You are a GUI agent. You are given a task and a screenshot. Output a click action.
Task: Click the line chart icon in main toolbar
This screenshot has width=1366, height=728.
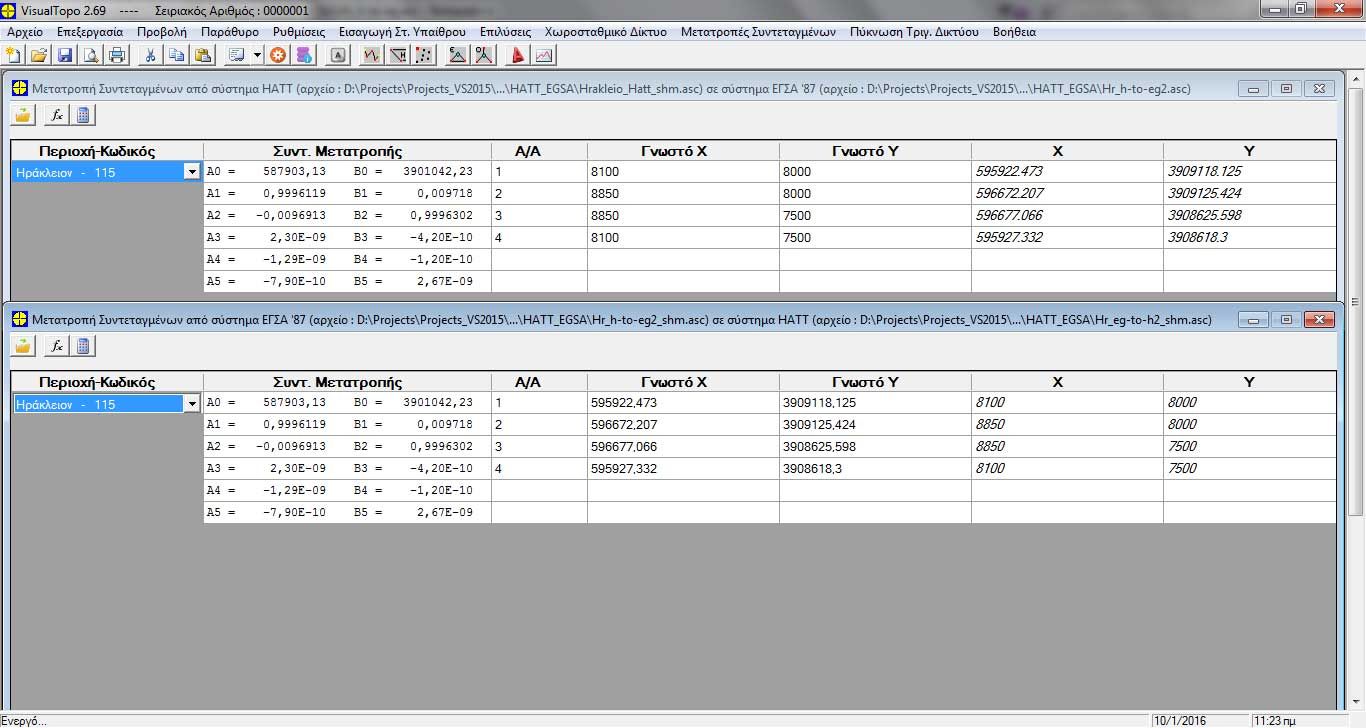coord(544,55)
